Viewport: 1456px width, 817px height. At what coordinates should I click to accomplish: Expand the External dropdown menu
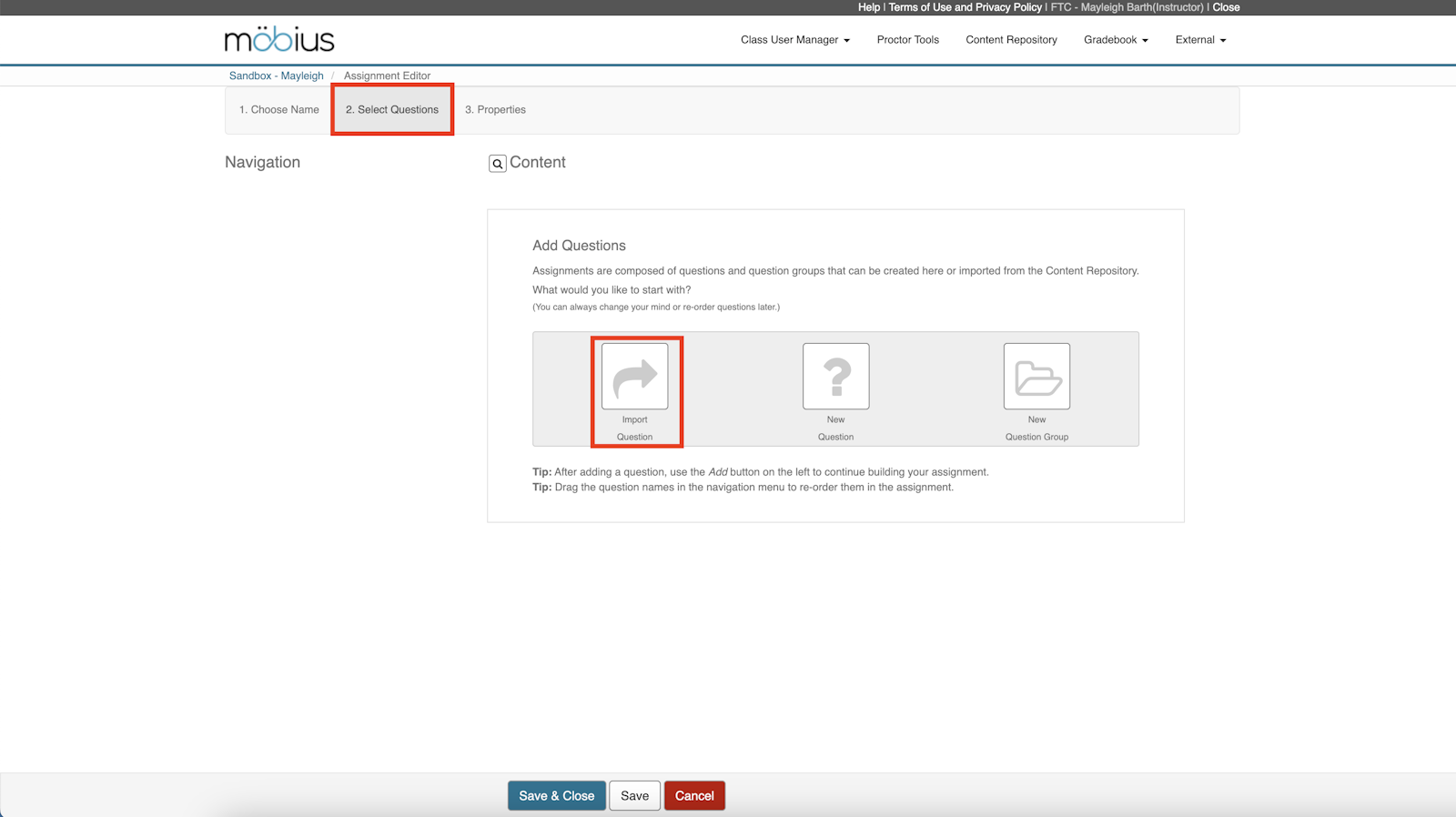tap(1199, 40)
